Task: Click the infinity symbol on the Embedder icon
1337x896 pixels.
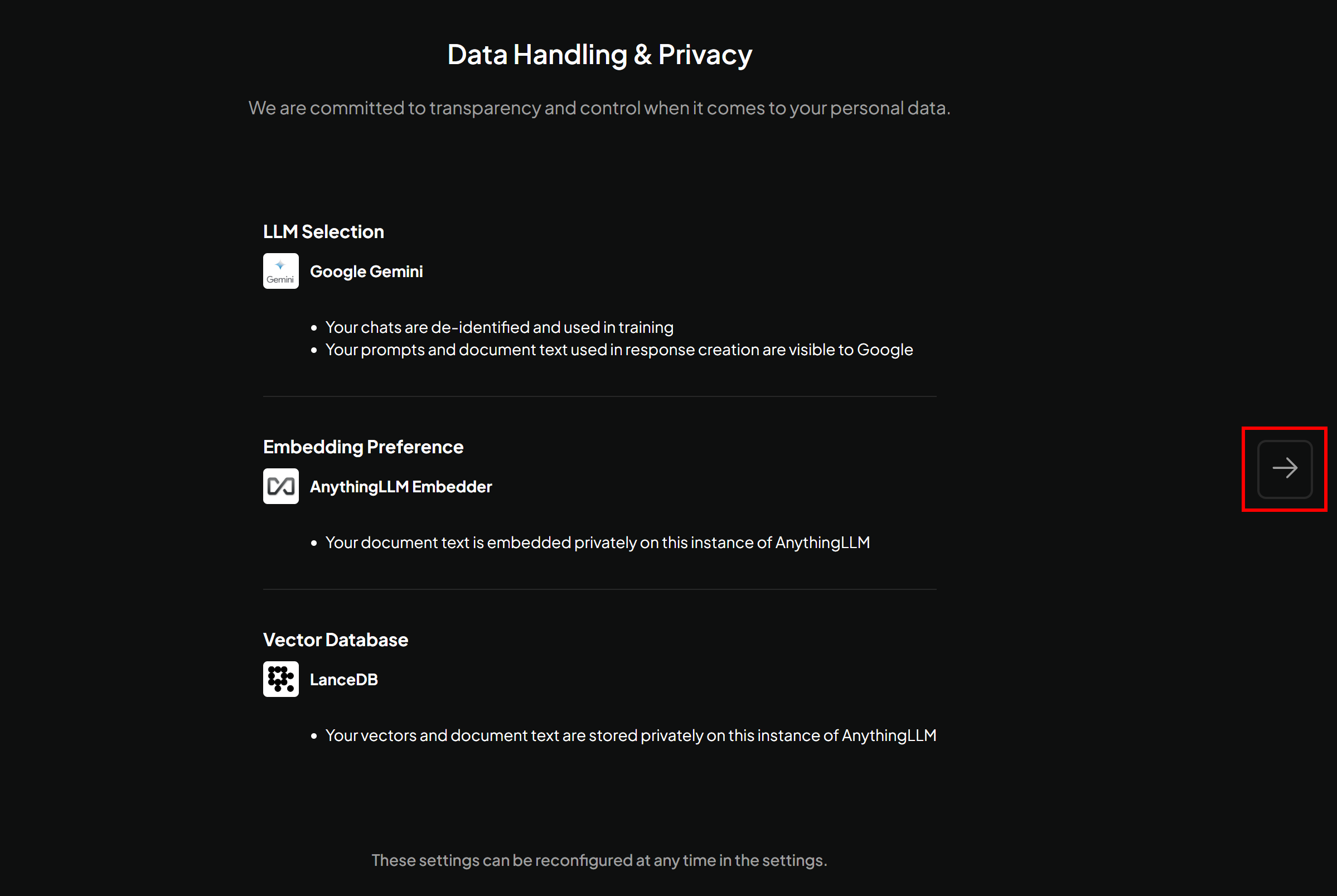Action: coord(280,486)
